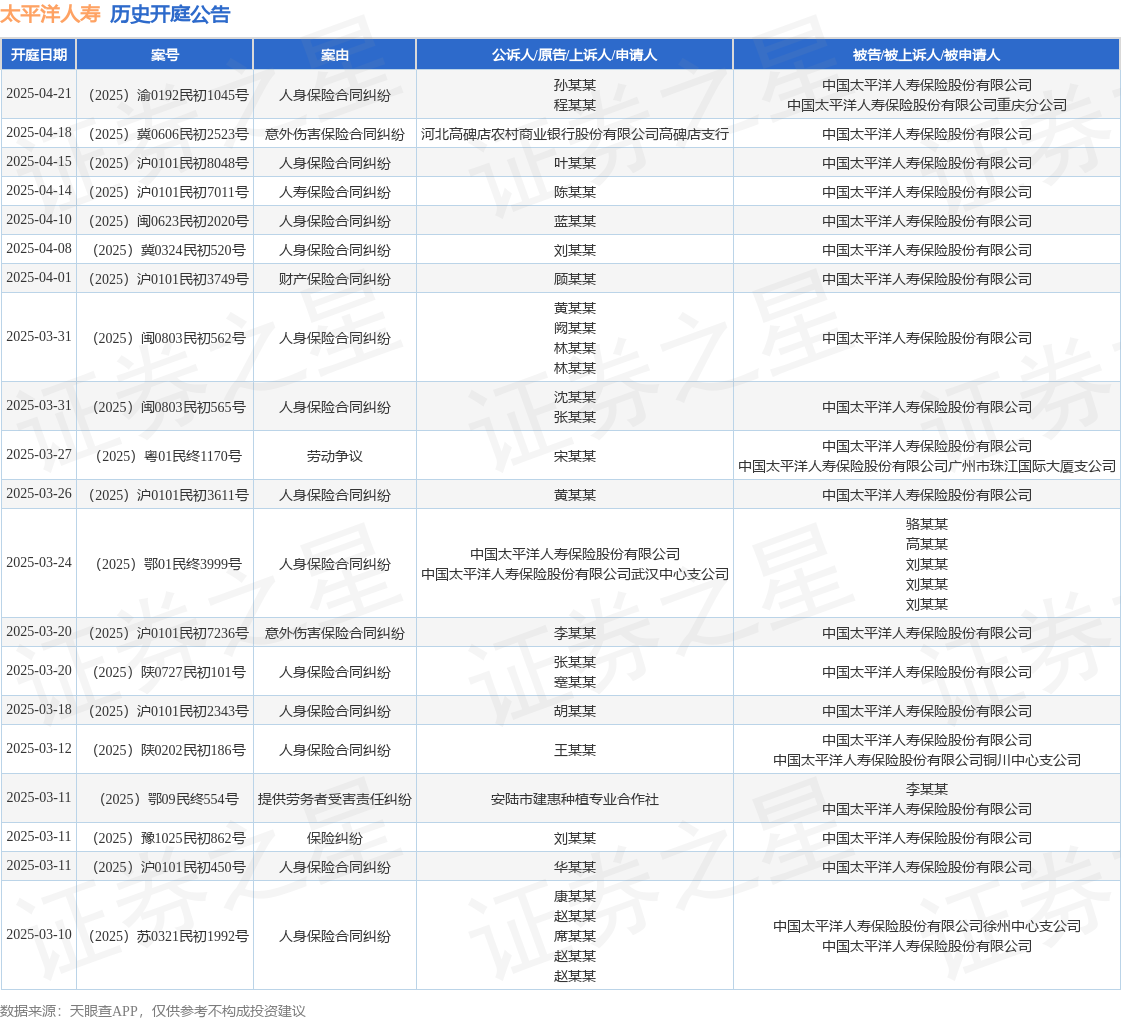The height and width of the screenshot is (1020, 1121).
Task: Click the date 2025-04-14
Action: click(39, 191)
